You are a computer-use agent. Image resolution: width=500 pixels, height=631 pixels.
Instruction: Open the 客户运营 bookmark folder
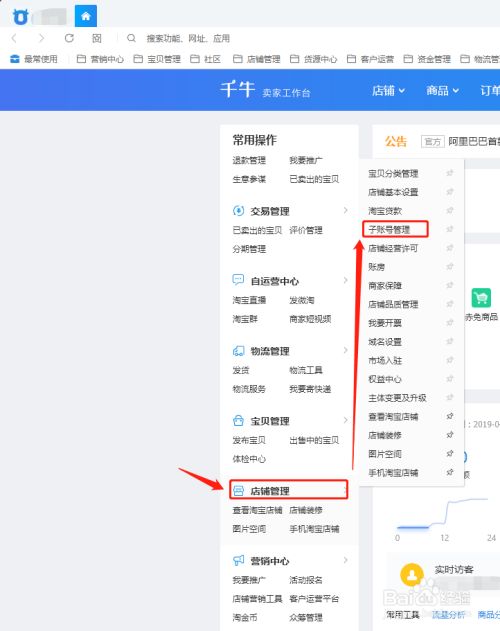[x=370, y=59]
